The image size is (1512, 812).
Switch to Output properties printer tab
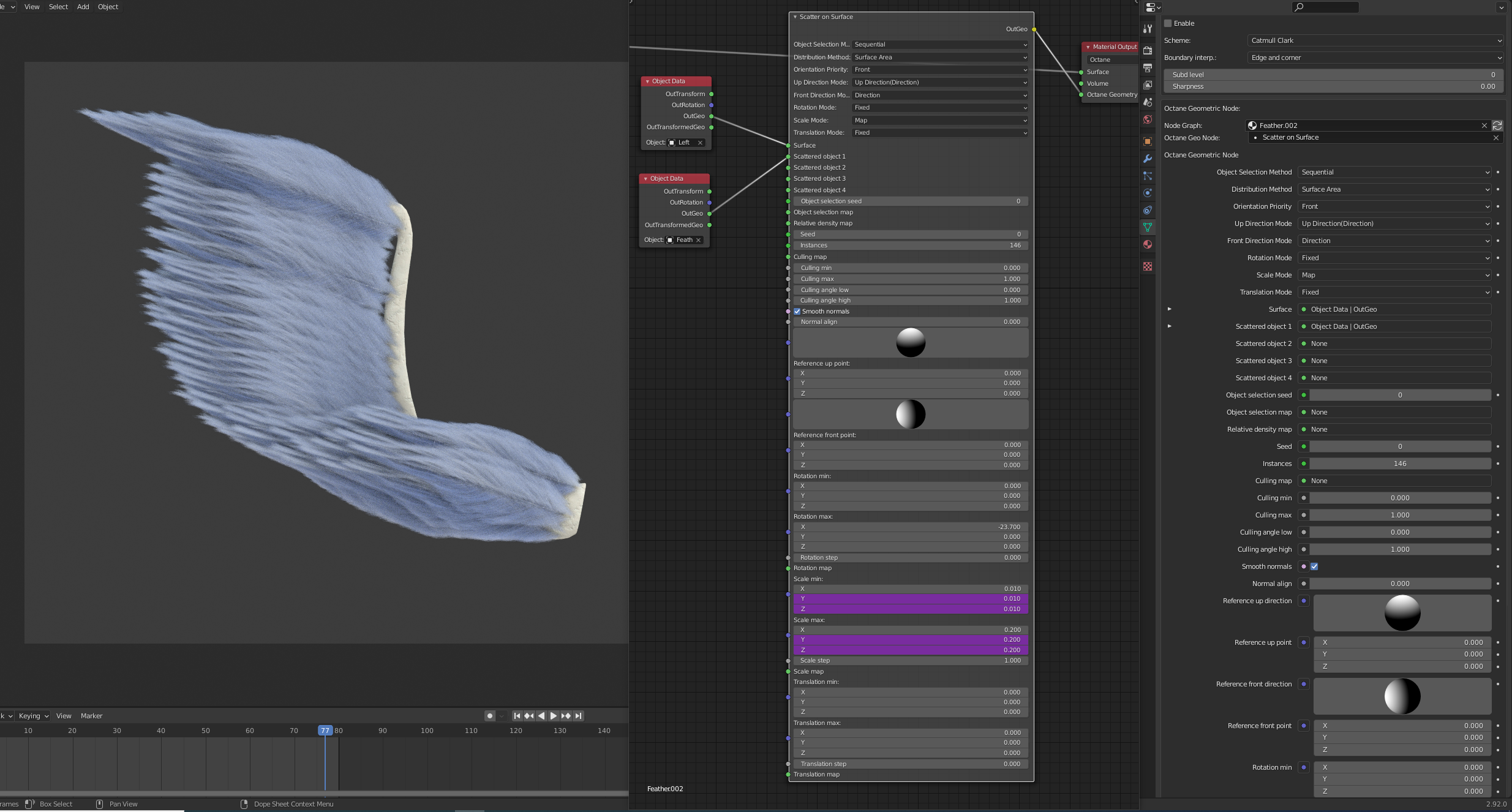pyautogui.click(x=1148, y=67)
